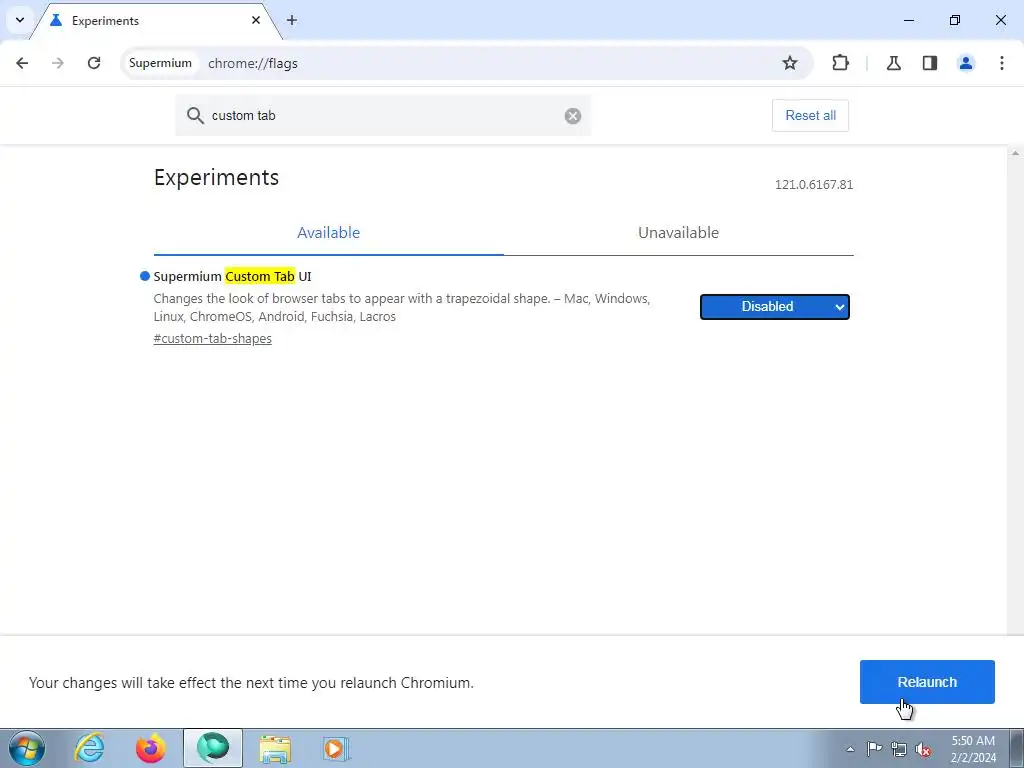The width and height of the screenshot is (1024, 768).
Task: Launch Firefox from the taskbar
Action: (150, 748)
